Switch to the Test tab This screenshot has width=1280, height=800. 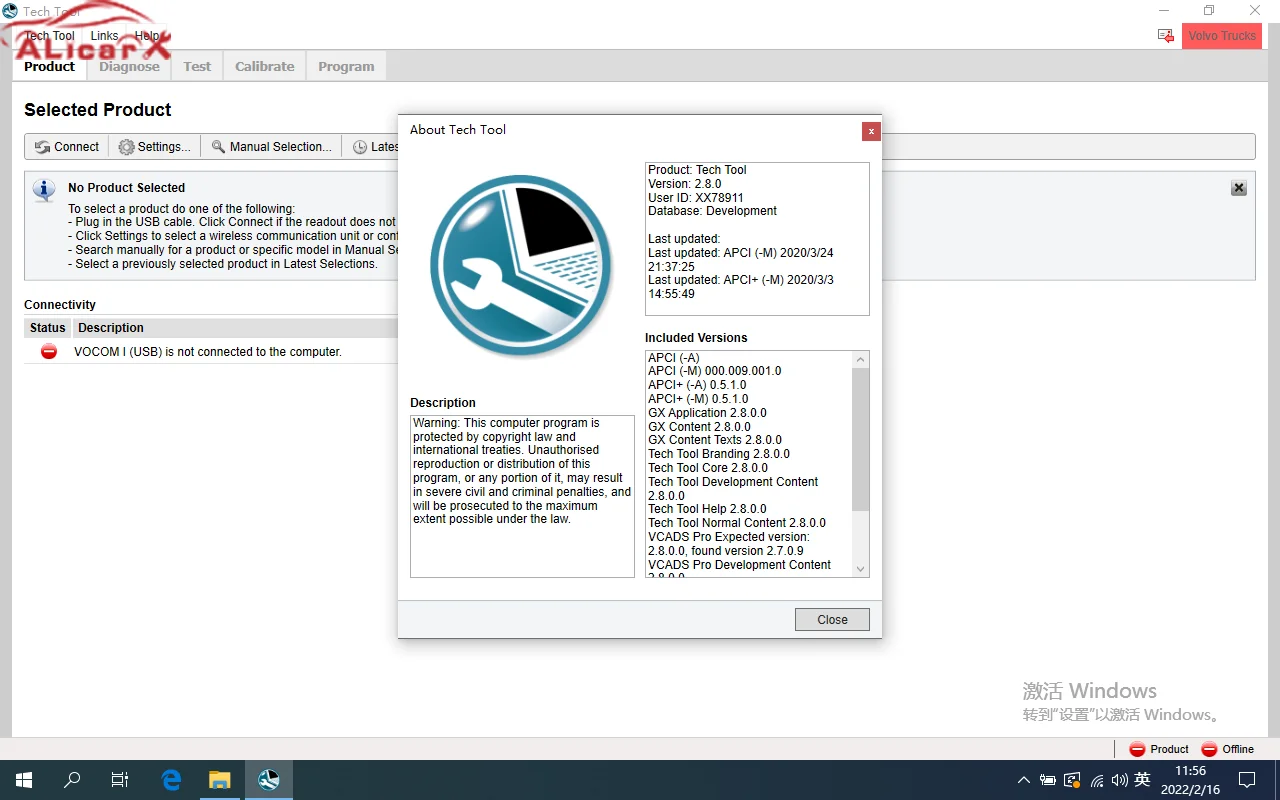(x=197, y=67)
